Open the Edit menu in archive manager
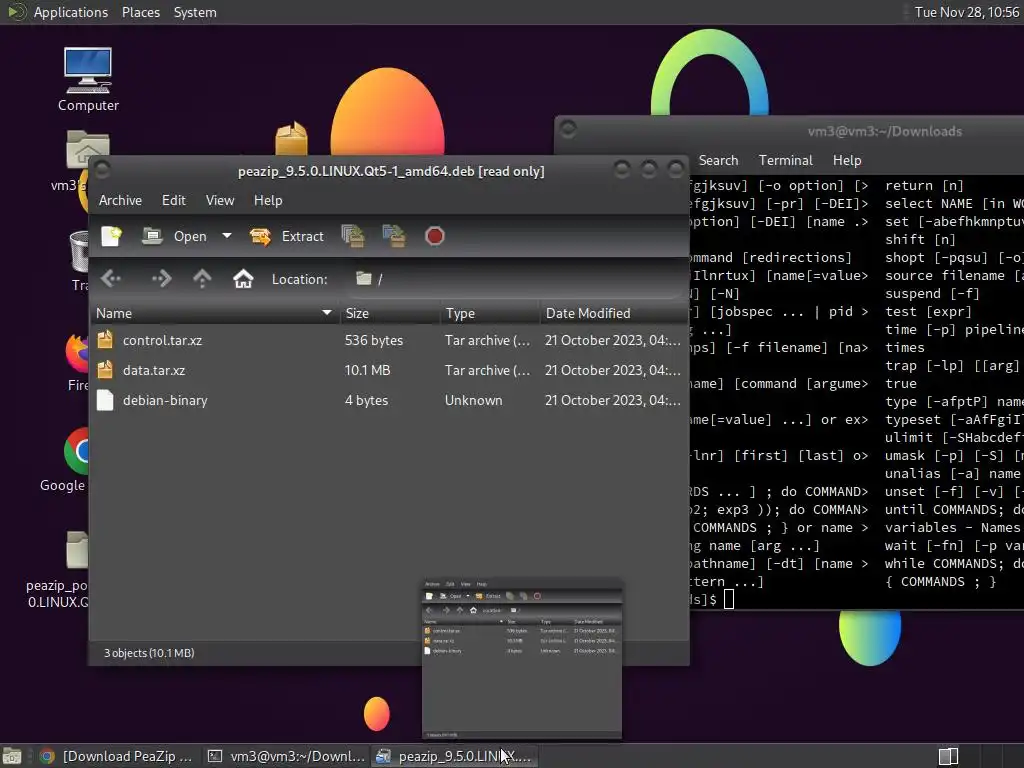Viewport: 1024px width, 768px height. point(174,200)
